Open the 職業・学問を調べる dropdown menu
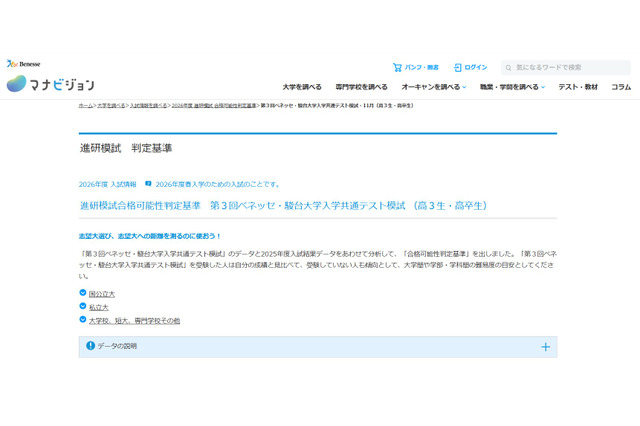Image resolution: width=640 pixels, height=426 pixels. pos(512,87)
